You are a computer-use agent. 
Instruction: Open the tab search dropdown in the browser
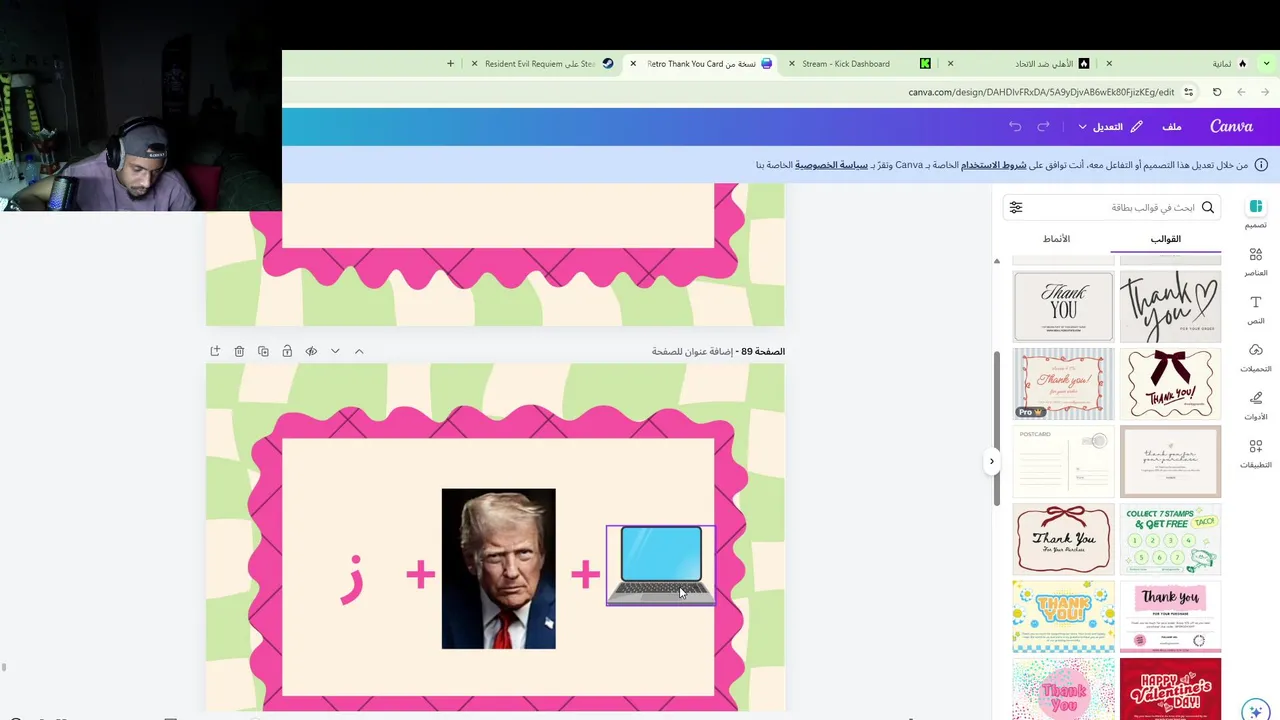[x=1267, y=63]
